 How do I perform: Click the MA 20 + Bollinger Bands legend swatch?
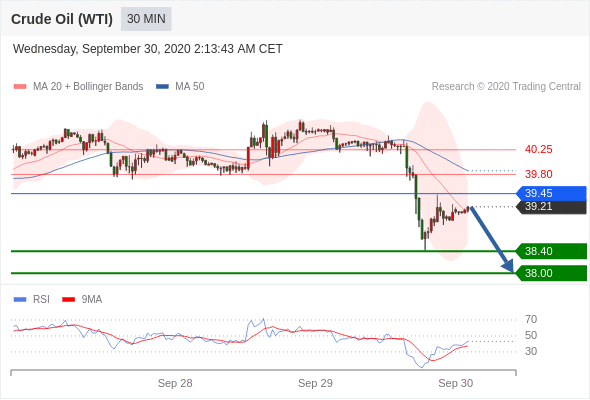tap(20, 87)
